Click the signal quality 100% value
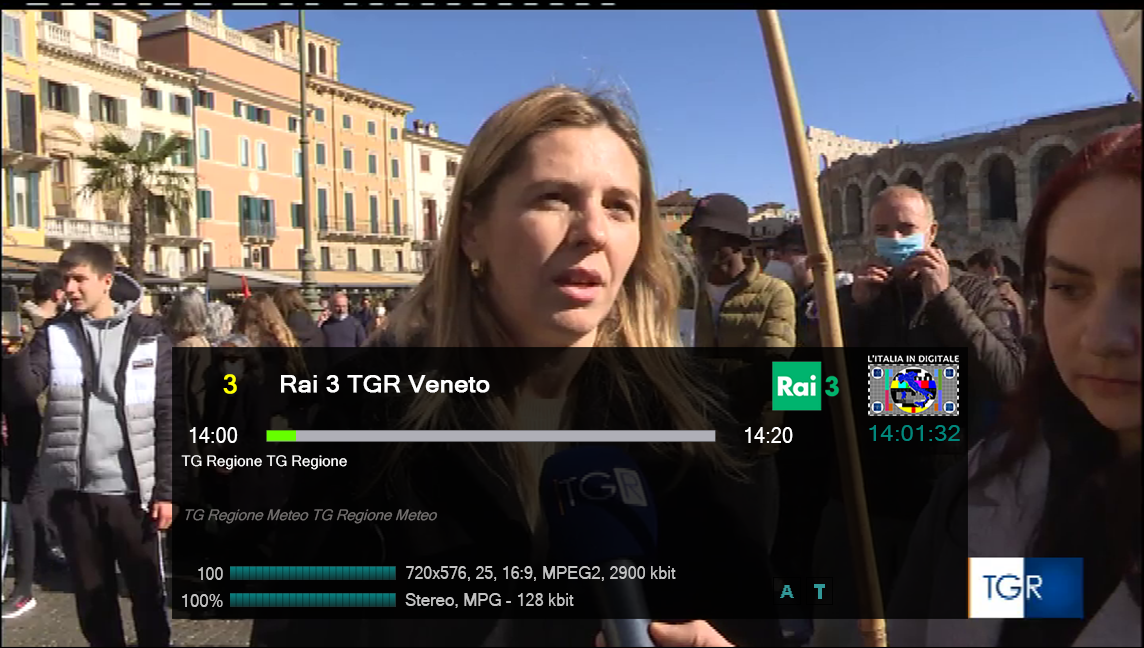The height and width of the screenshot is (648, 1144). point(202,601)
